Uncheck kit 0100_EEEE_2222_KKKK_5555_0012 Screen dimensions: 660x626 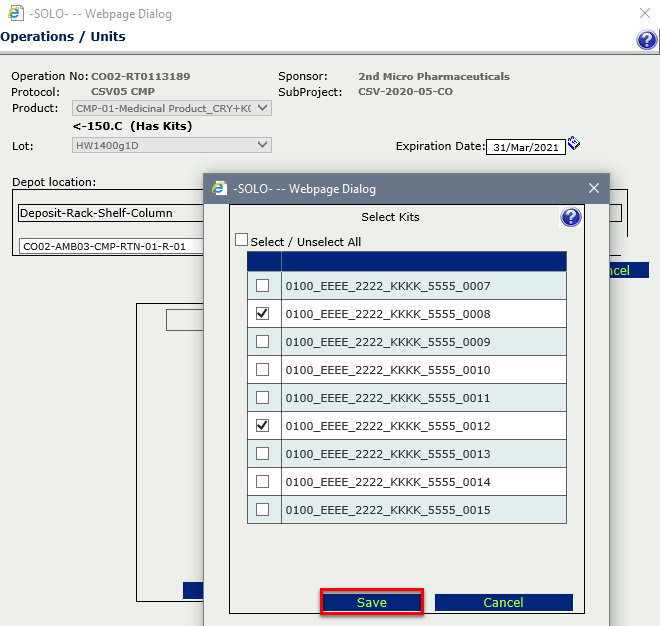coord(263,426)
